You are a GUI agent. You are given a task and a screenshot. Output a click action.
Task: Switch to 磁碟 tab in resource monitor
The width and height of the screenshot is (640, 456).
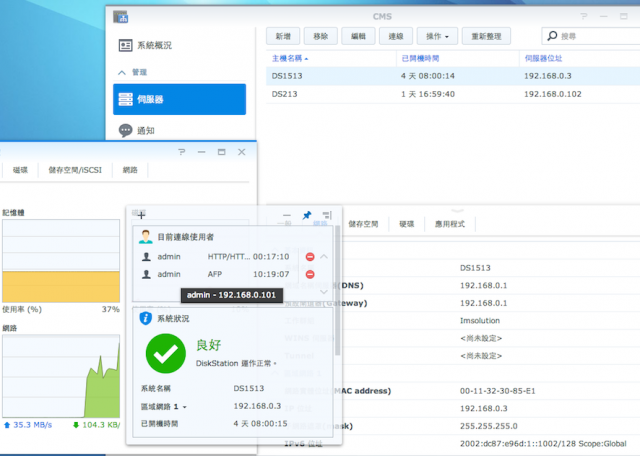point(20,170)
